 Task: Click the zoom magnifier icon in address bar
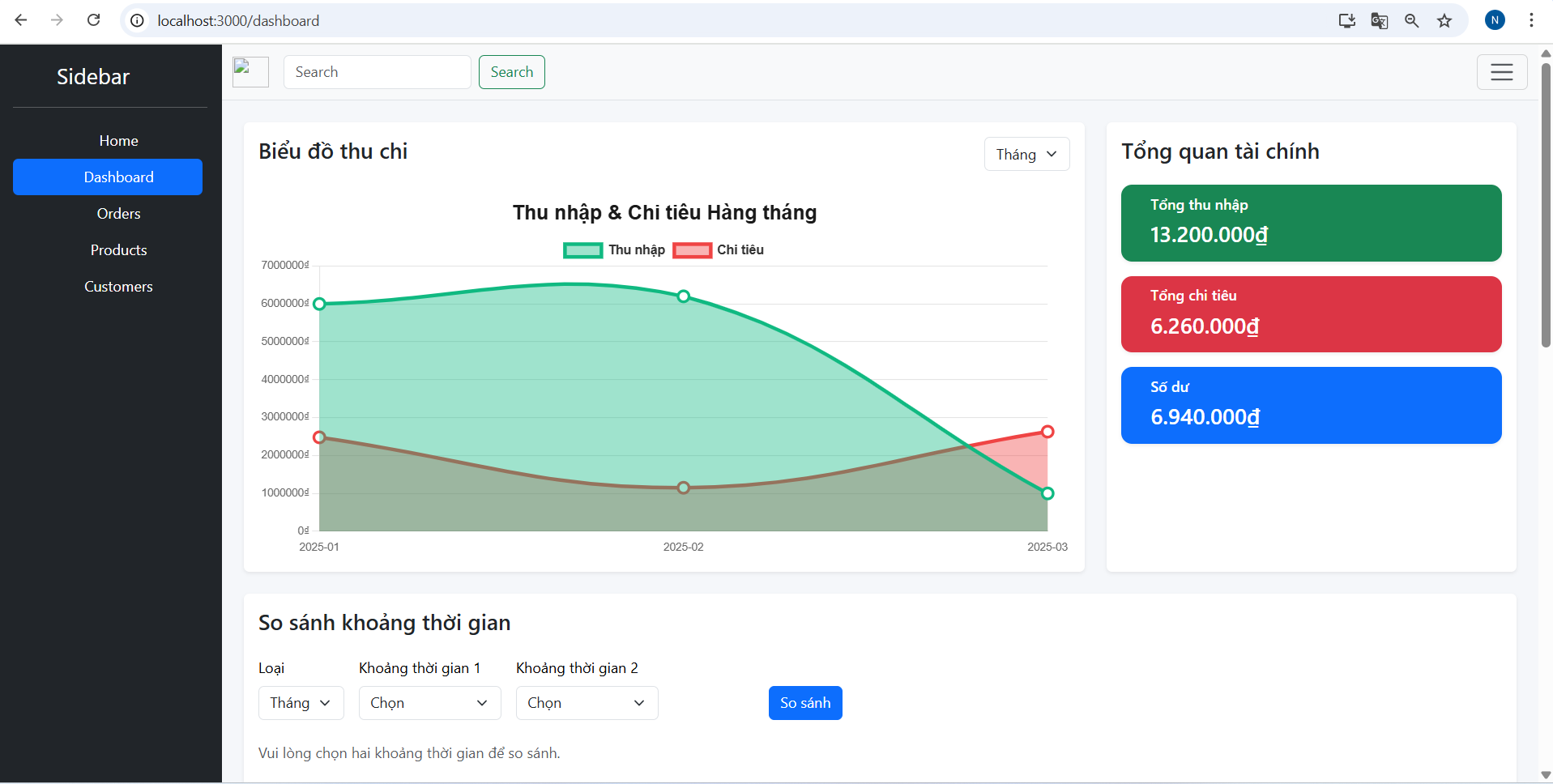(x=1411, y=21)
